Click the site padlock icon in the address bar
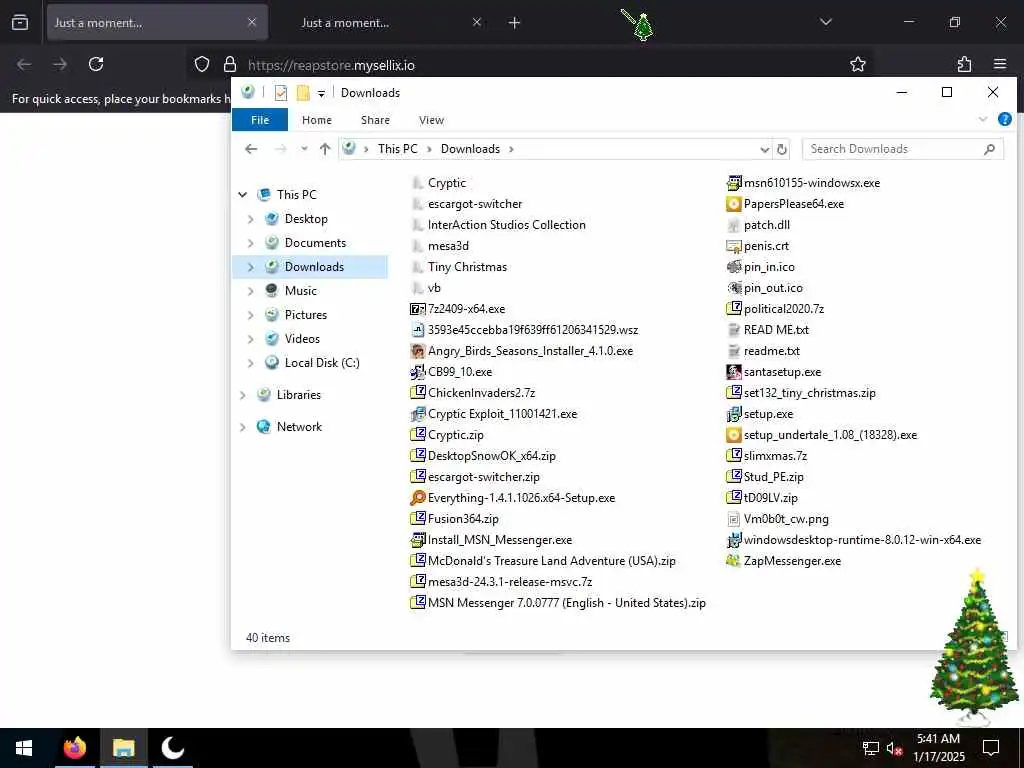 (x=229, y=64)
